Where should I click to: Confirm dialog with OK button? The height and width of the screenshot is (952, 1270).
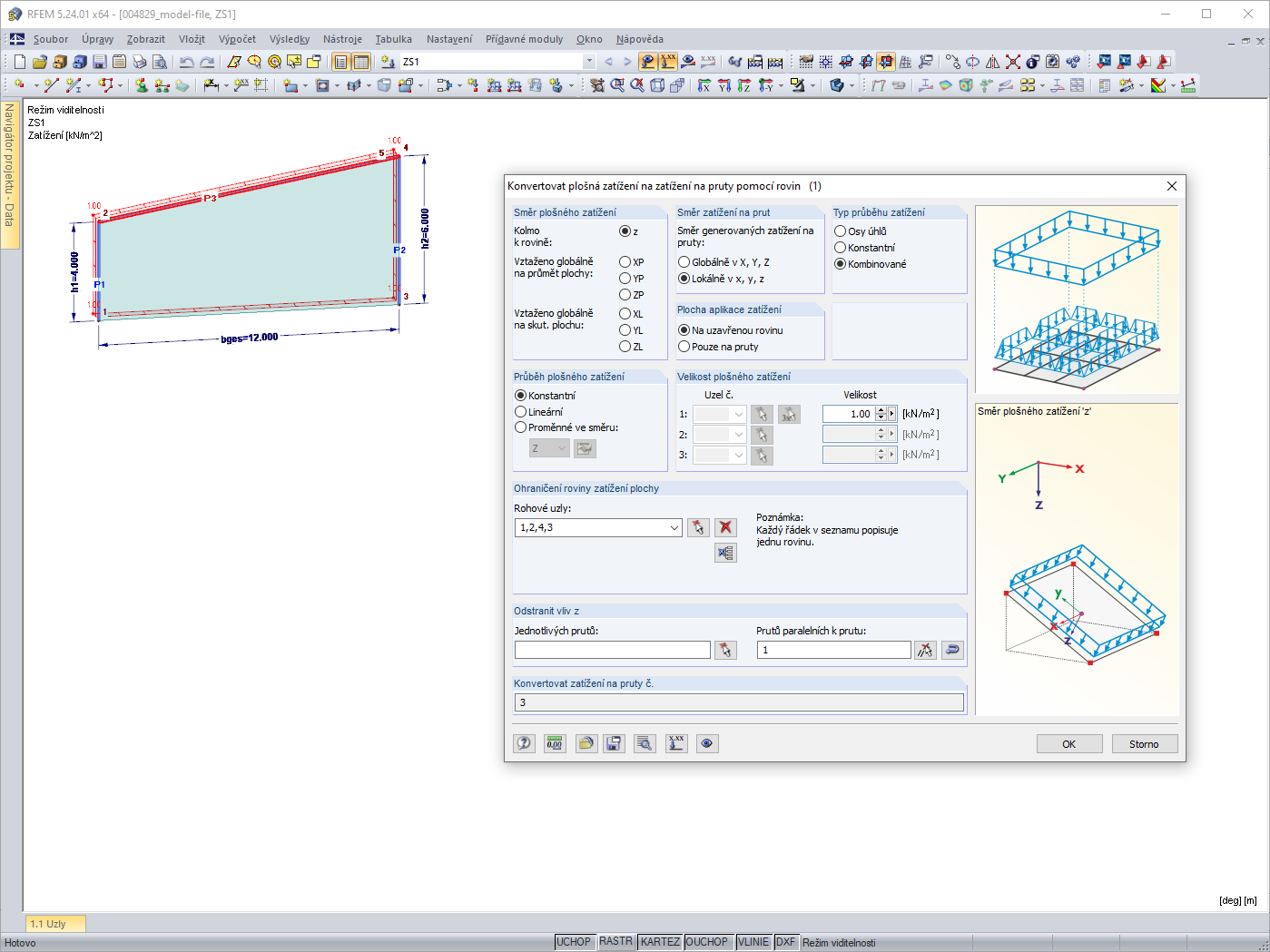(x=1069, y=744)
